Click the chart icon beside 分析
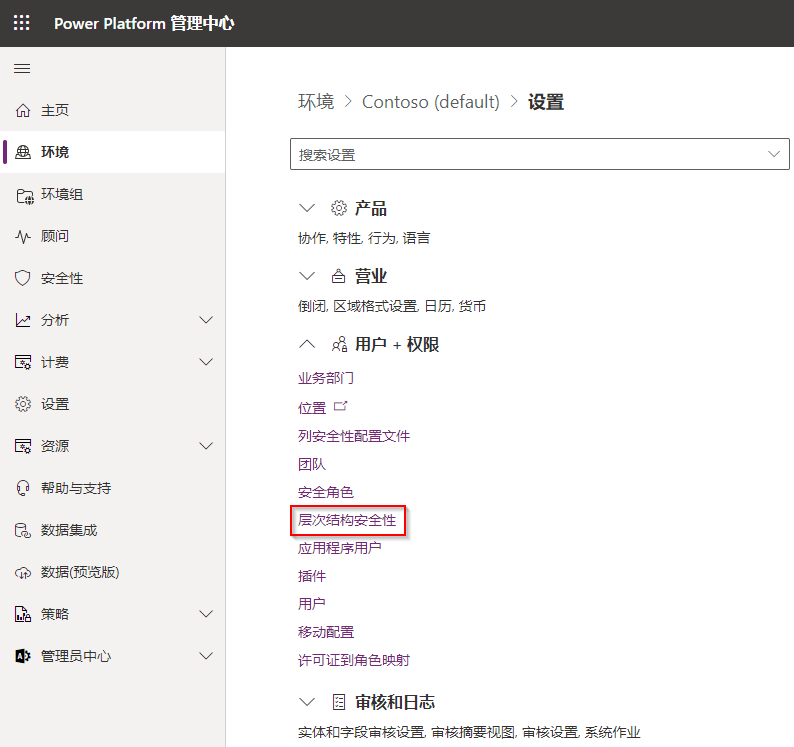Image resolution: width=794 pixels, height=747 pixels. click(23, 320)
